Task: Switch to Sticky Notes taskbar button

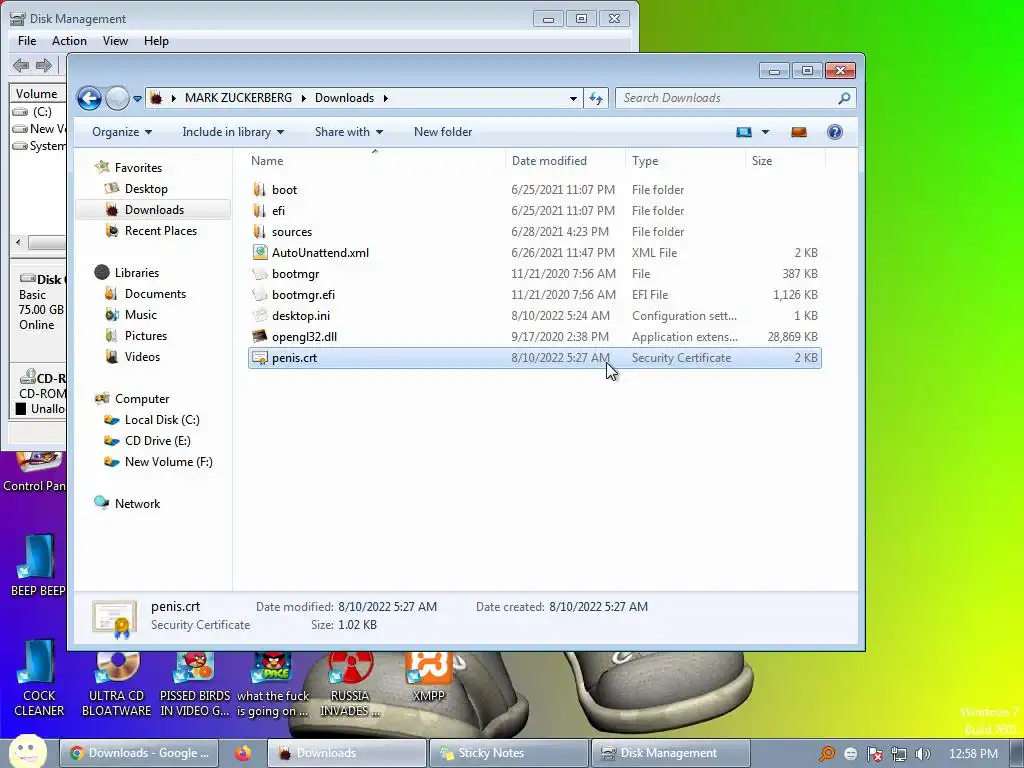Action: (x=507, y=753)
